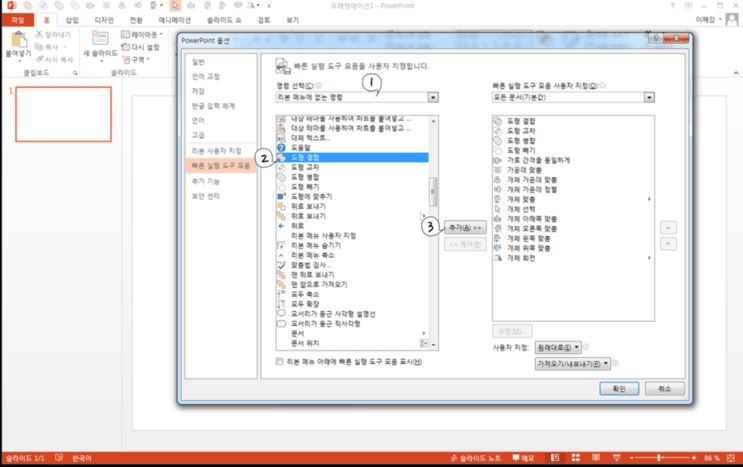
Task: Click the move down arrow button
Action: click(668, 244)
